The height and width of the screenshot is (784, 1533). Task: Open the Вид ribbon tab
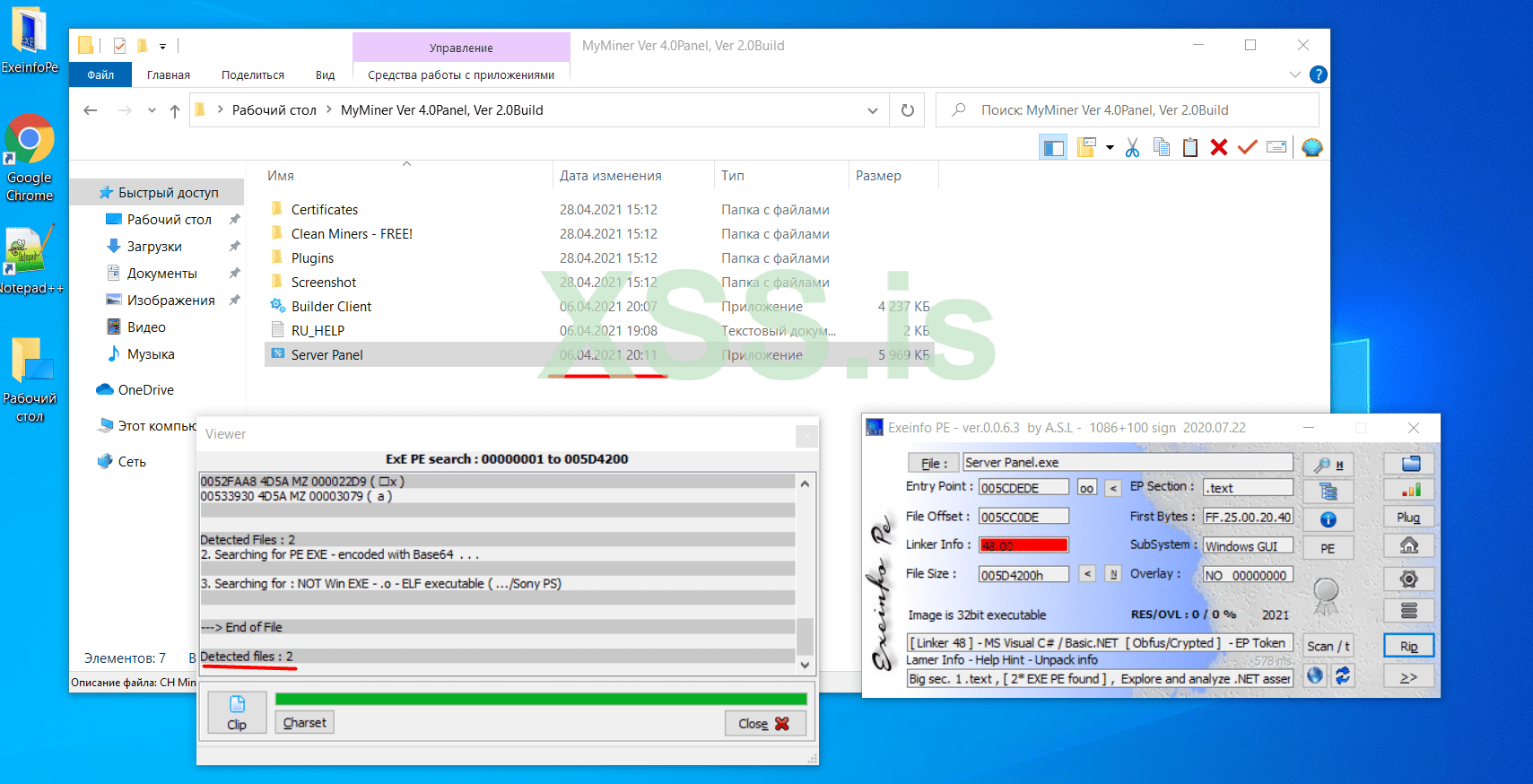[325, 75]
